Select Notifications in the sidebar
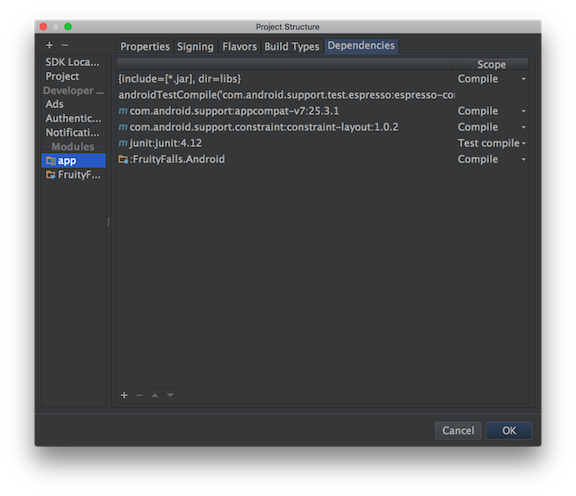The height and width of the screenshot is (496, 576). point(72,132)
